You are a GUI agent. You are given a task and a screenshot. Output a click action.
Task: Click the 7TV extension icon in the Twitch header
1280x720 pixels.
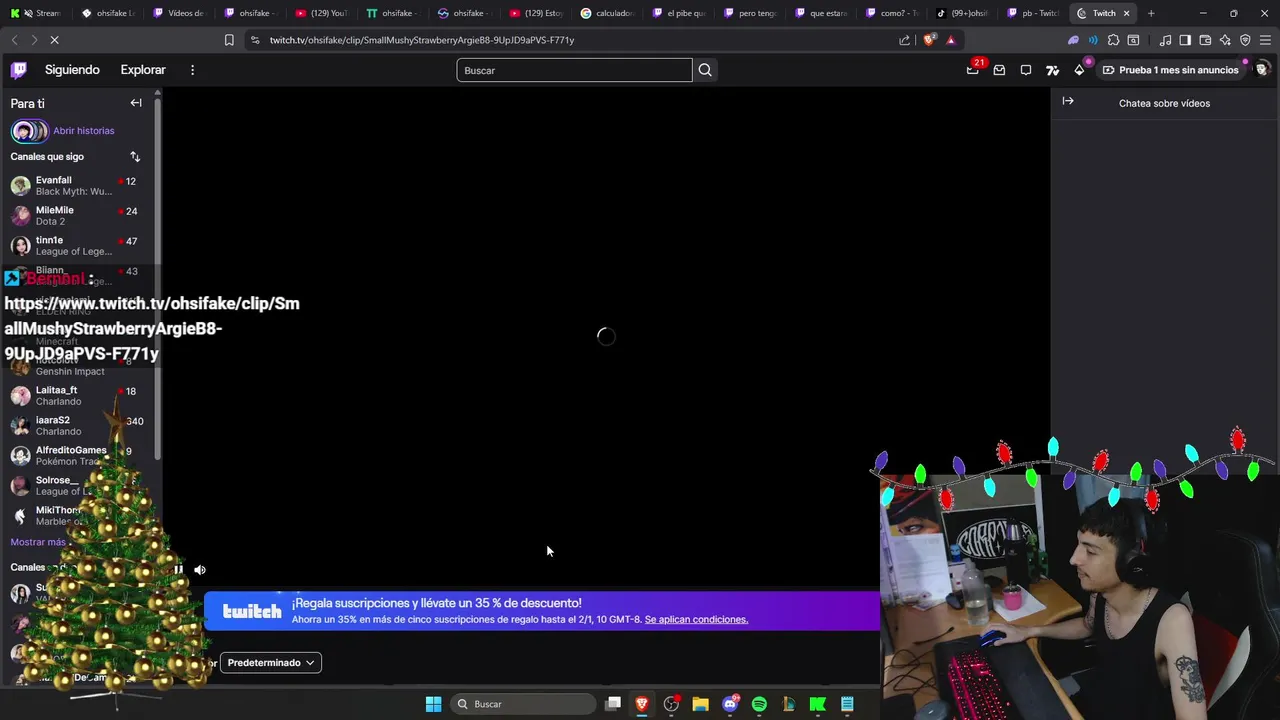point(1052,70)
